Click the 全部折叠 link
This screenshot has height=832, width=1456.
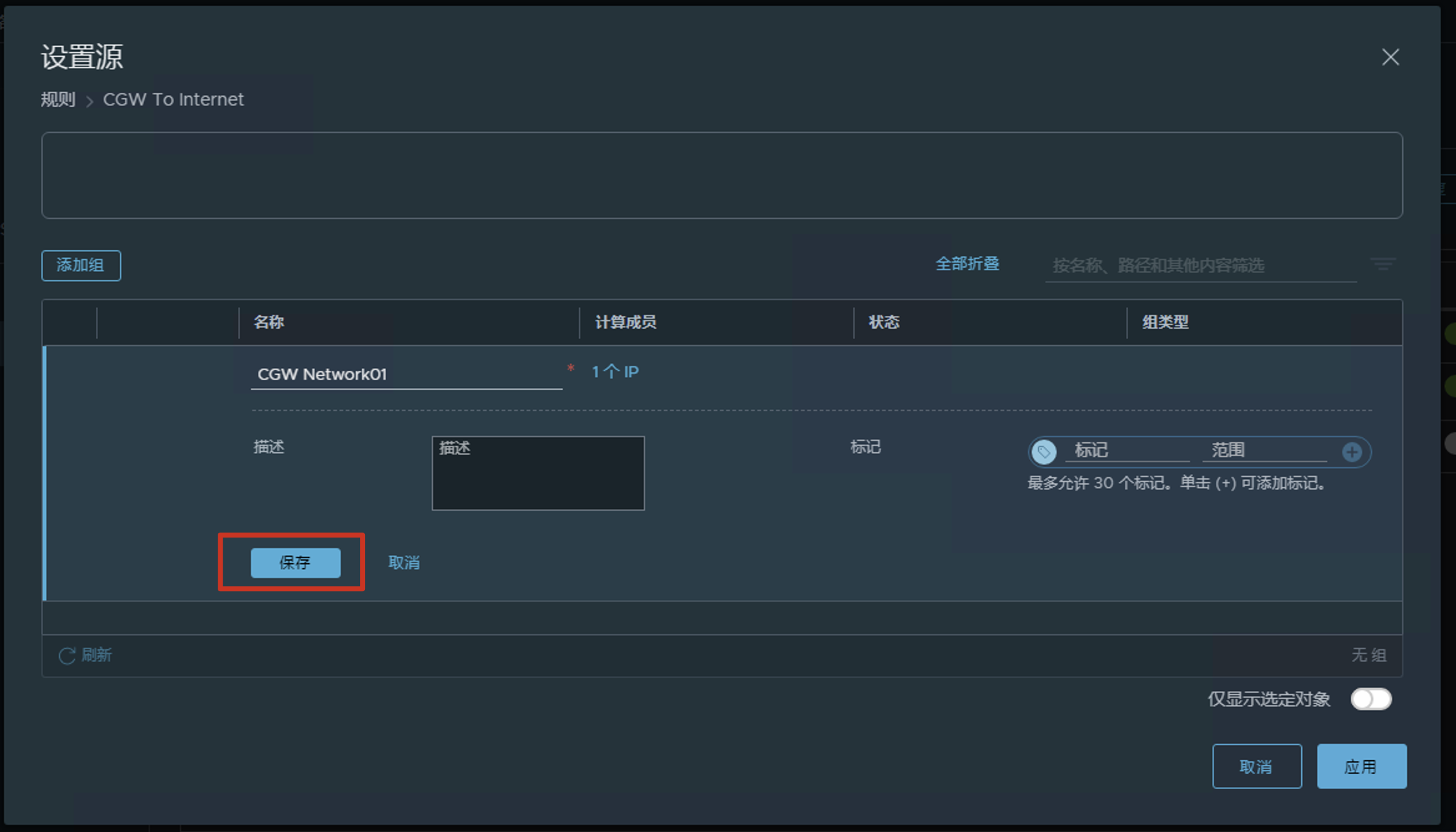(x=967, y=264)
